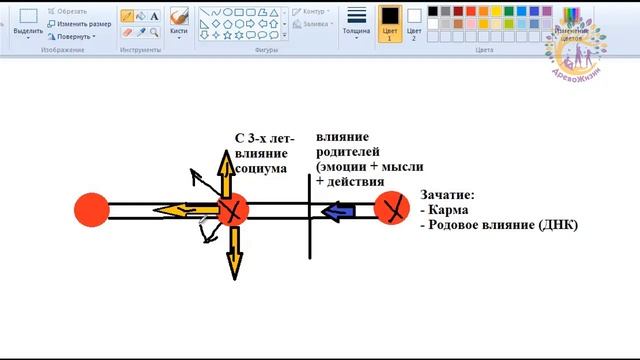Click the "влияние родителей" text on canvas
The height and width of the screenshot is (360, 640).
pos(348,144)
